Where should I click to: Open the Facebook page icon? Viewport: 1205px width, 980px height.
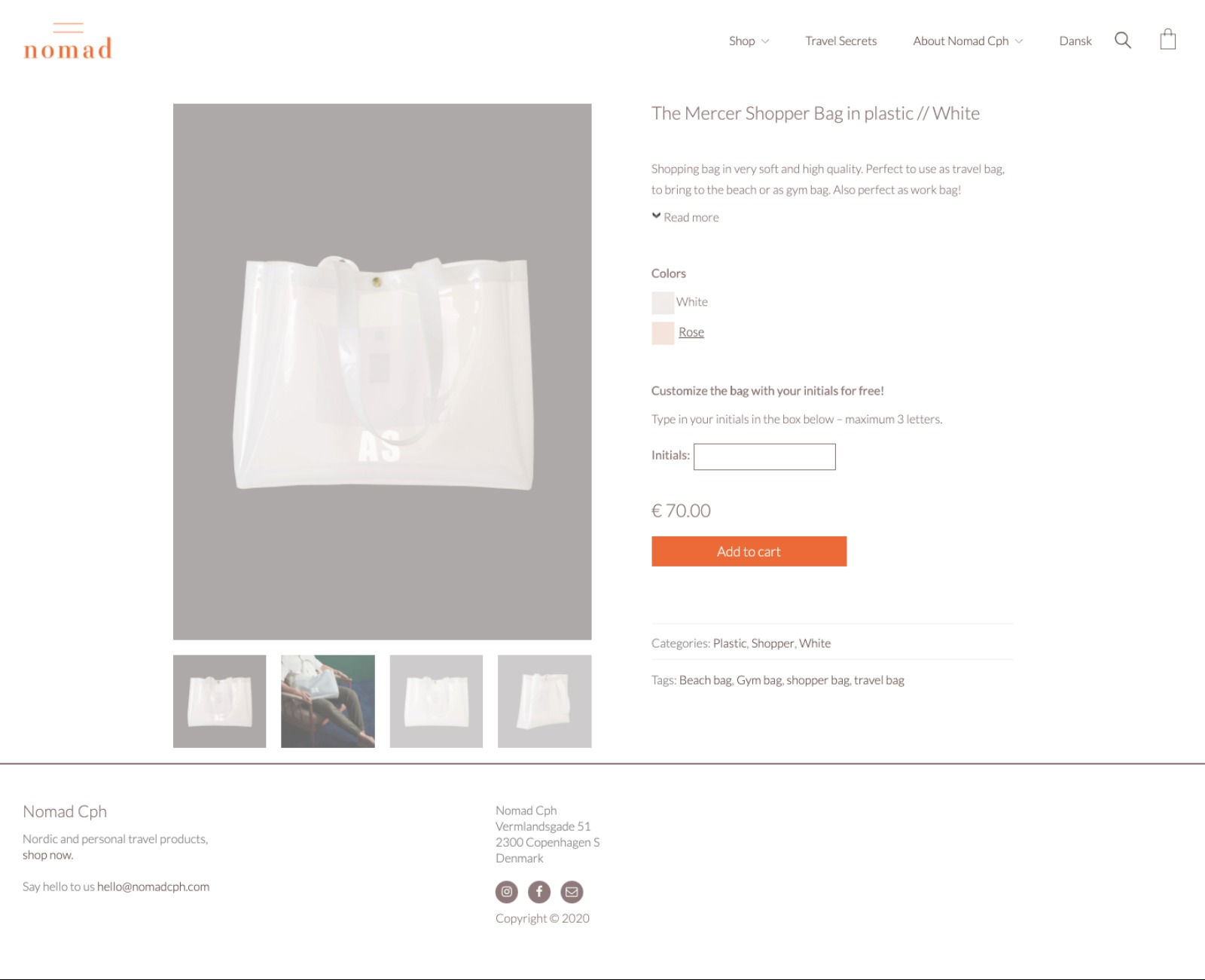pyautogui.click(x=539, y=892)
